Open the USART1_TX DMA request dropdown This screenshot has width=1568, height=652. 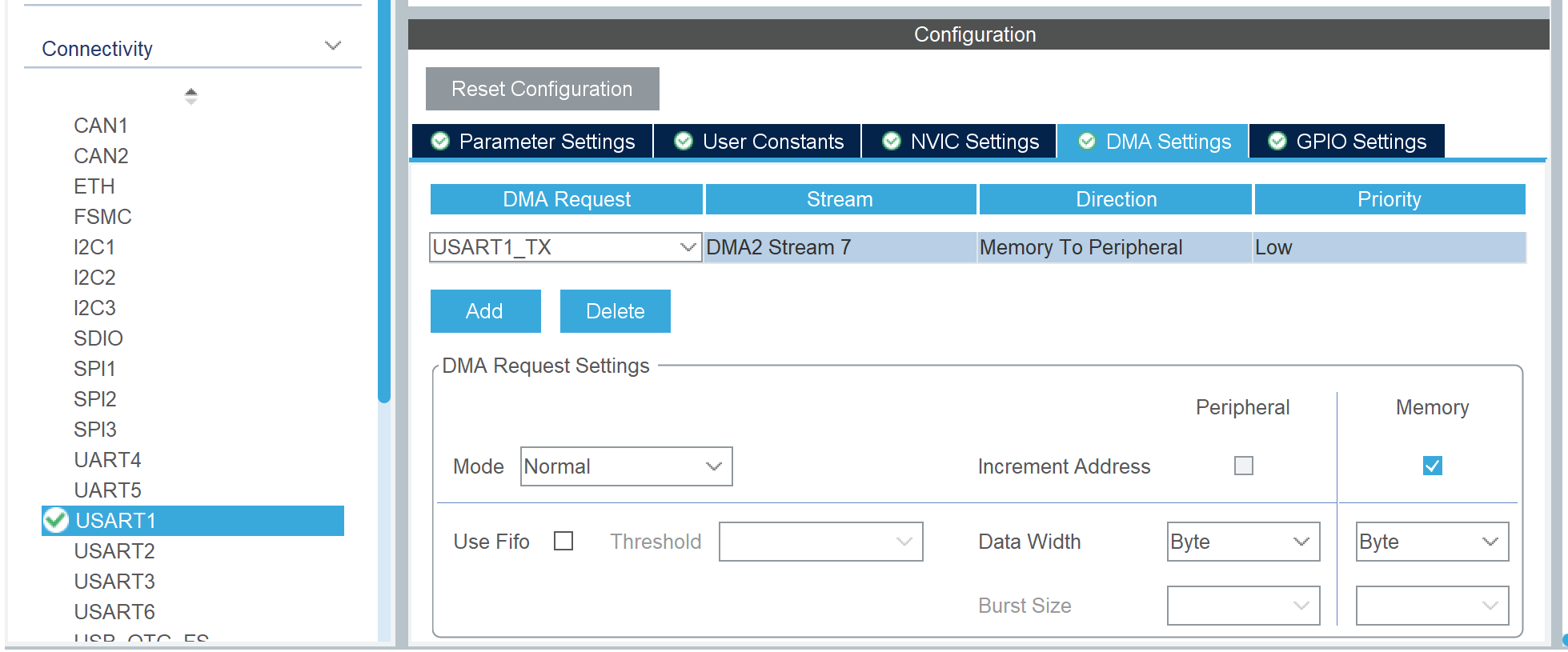[x=565, y=247]
